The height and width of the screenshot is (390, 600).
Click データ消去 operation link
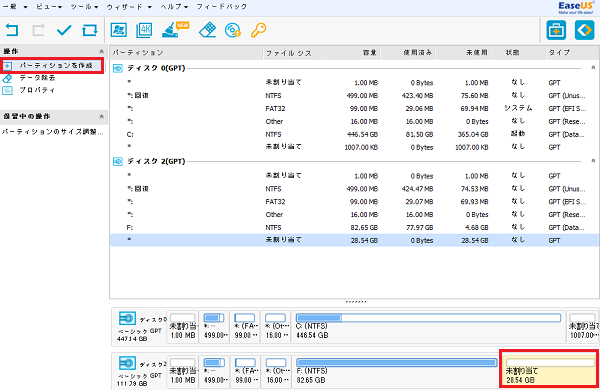38,78
